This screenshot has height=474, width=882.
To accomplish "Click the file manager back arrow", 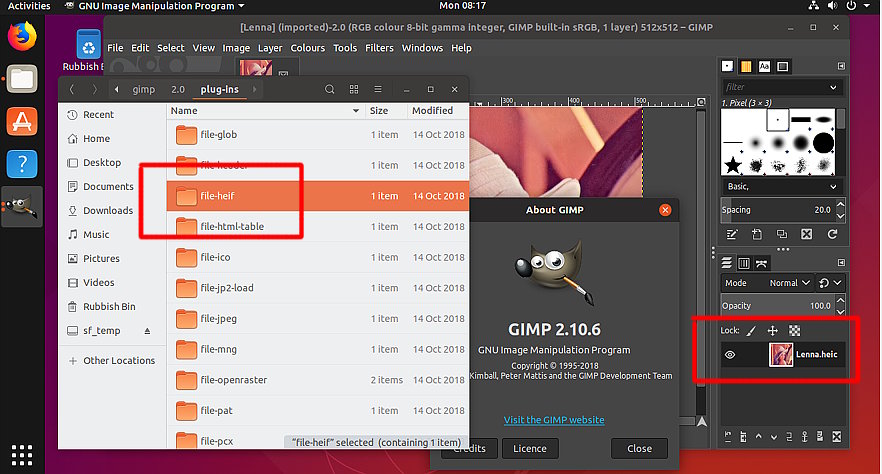I will click(x=71, y=89).
